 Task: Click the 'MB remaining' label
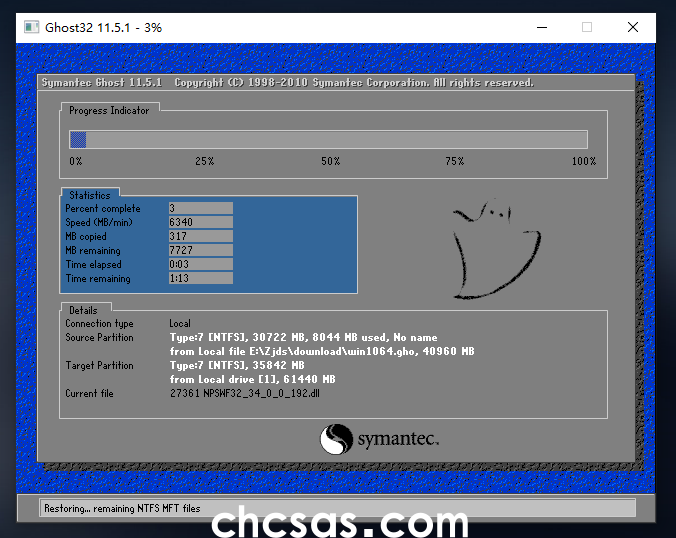pos(93,250)
